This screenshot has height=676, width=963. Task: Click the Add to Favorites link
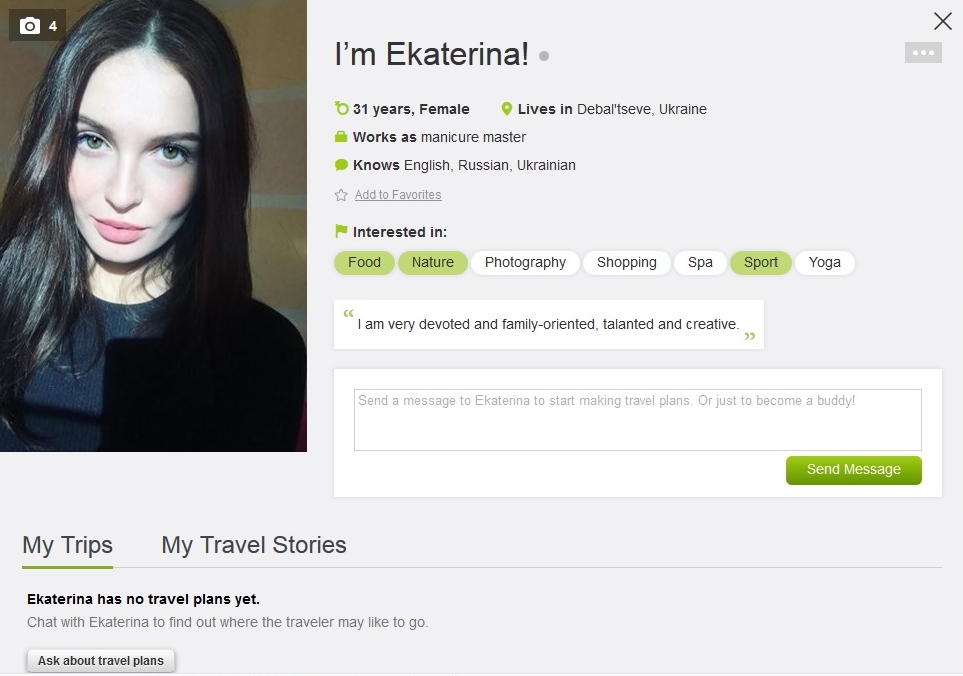pos(398,195)
